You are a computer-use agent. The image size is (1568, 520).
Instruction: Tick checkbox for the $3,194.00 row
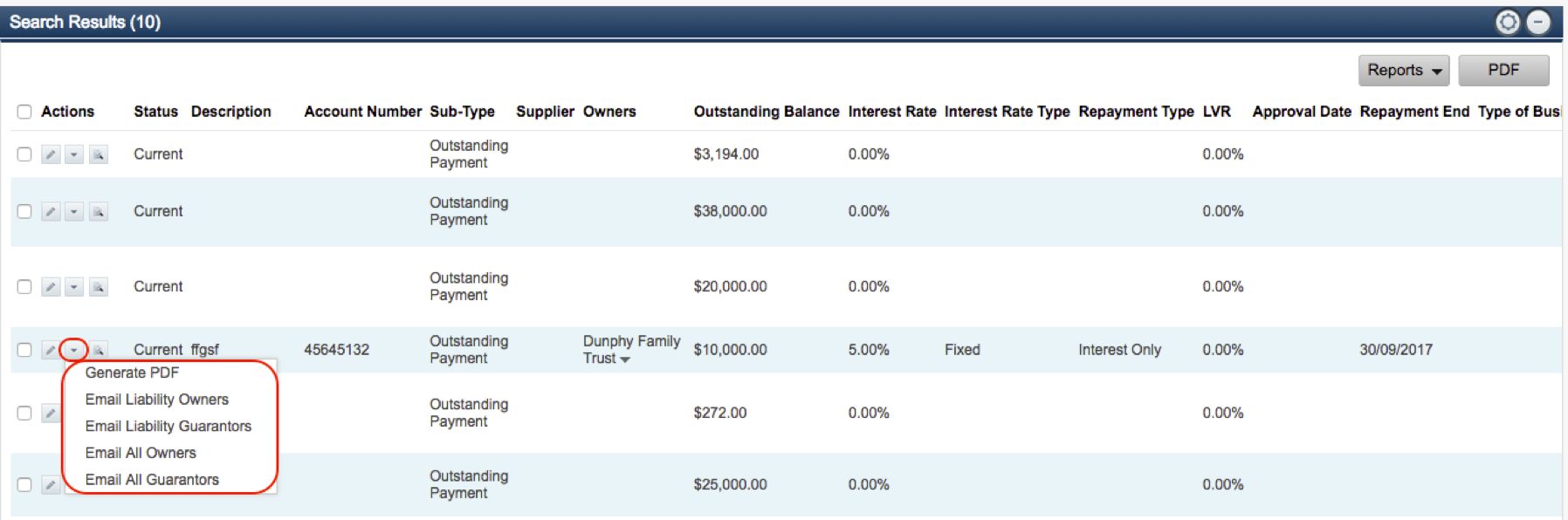click(x=24, y=154)
